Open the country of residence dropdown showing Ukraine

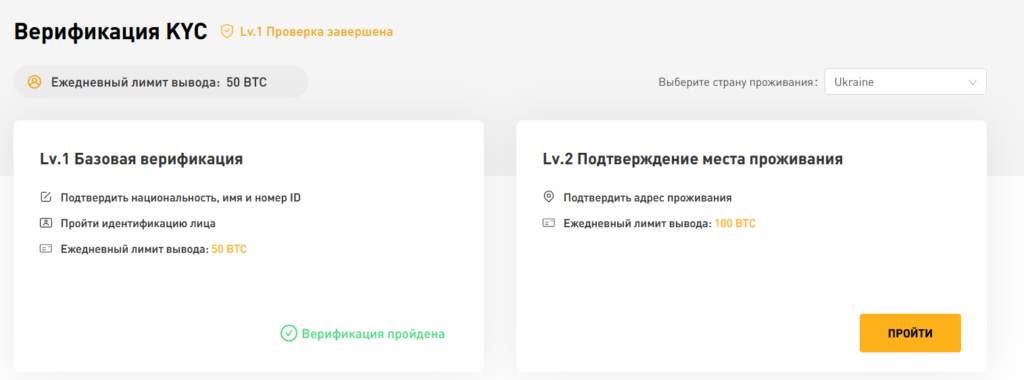tap(905, 82)
